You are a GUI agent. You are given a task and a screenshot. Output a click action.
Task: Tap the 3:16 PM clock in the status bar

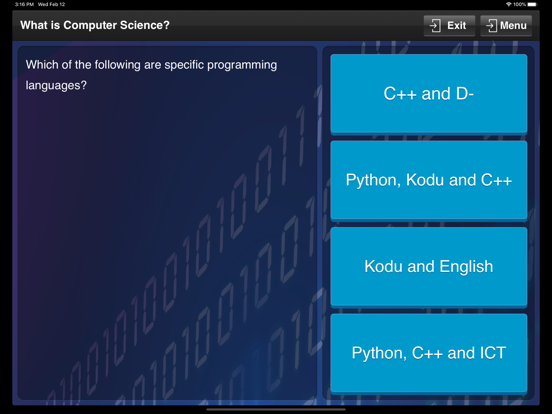[x=24, y=4]
